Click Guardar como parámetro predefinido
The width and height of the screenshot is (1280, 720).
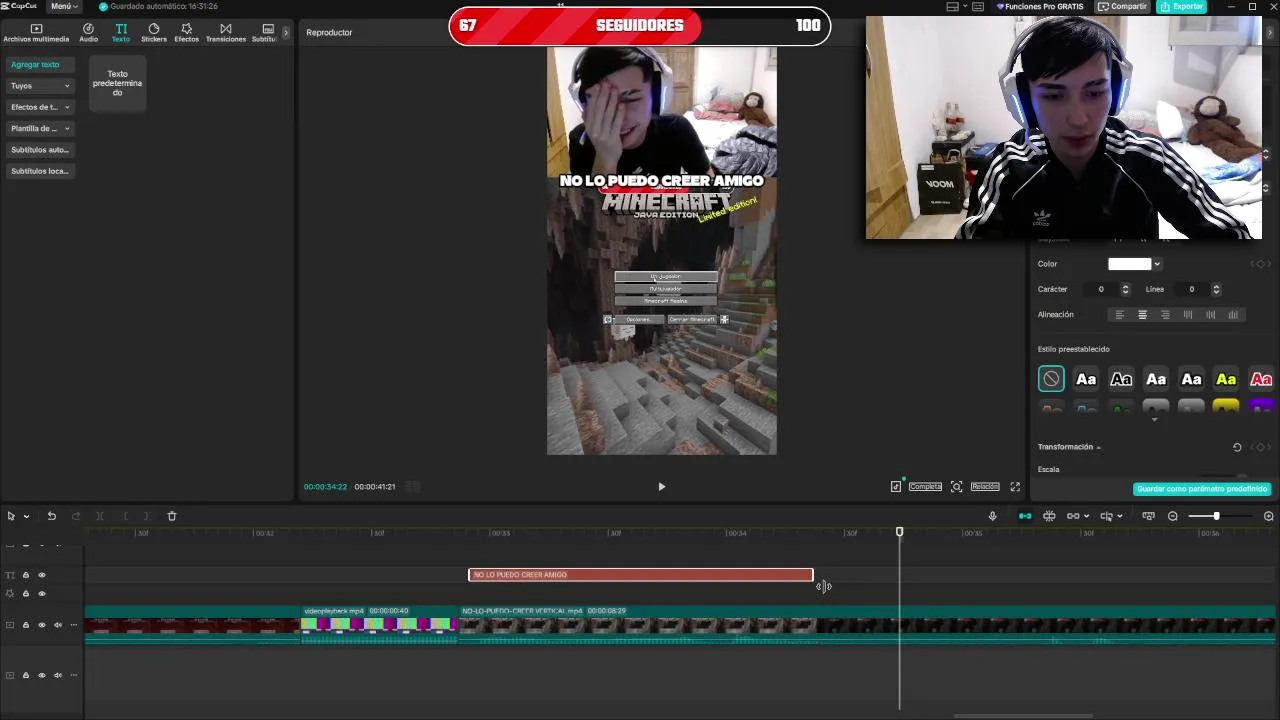(1202, 489)
